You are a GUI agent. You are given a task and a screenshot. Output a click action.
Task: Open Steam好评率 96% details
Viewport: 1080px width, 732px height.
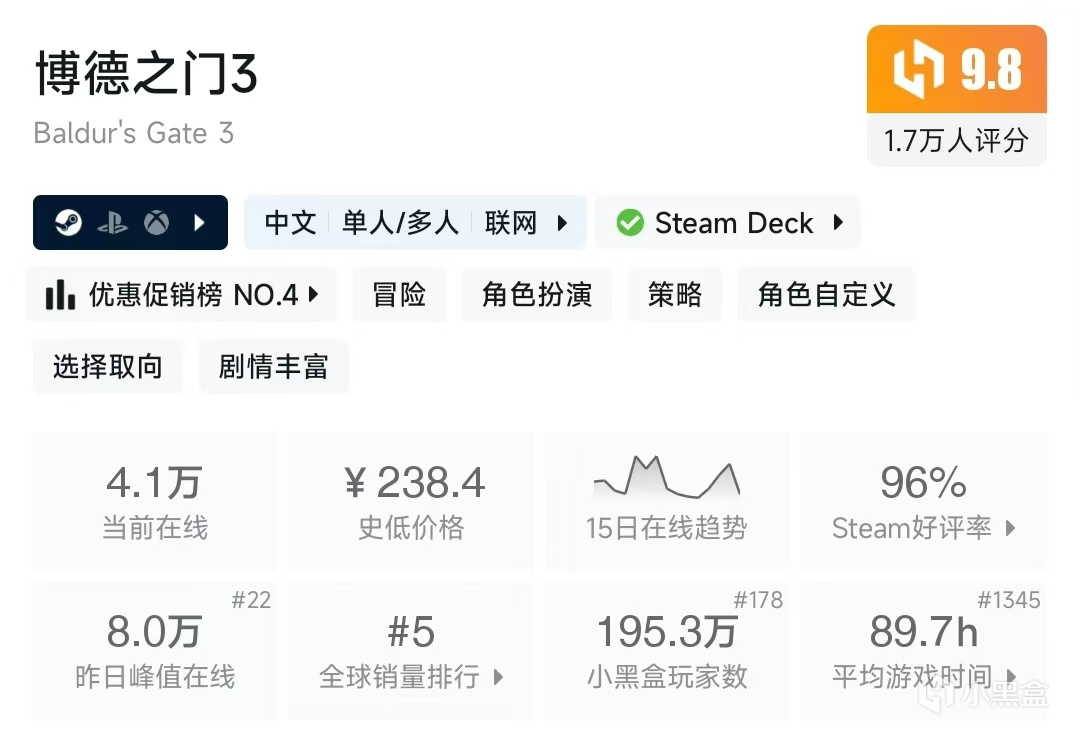923,500
